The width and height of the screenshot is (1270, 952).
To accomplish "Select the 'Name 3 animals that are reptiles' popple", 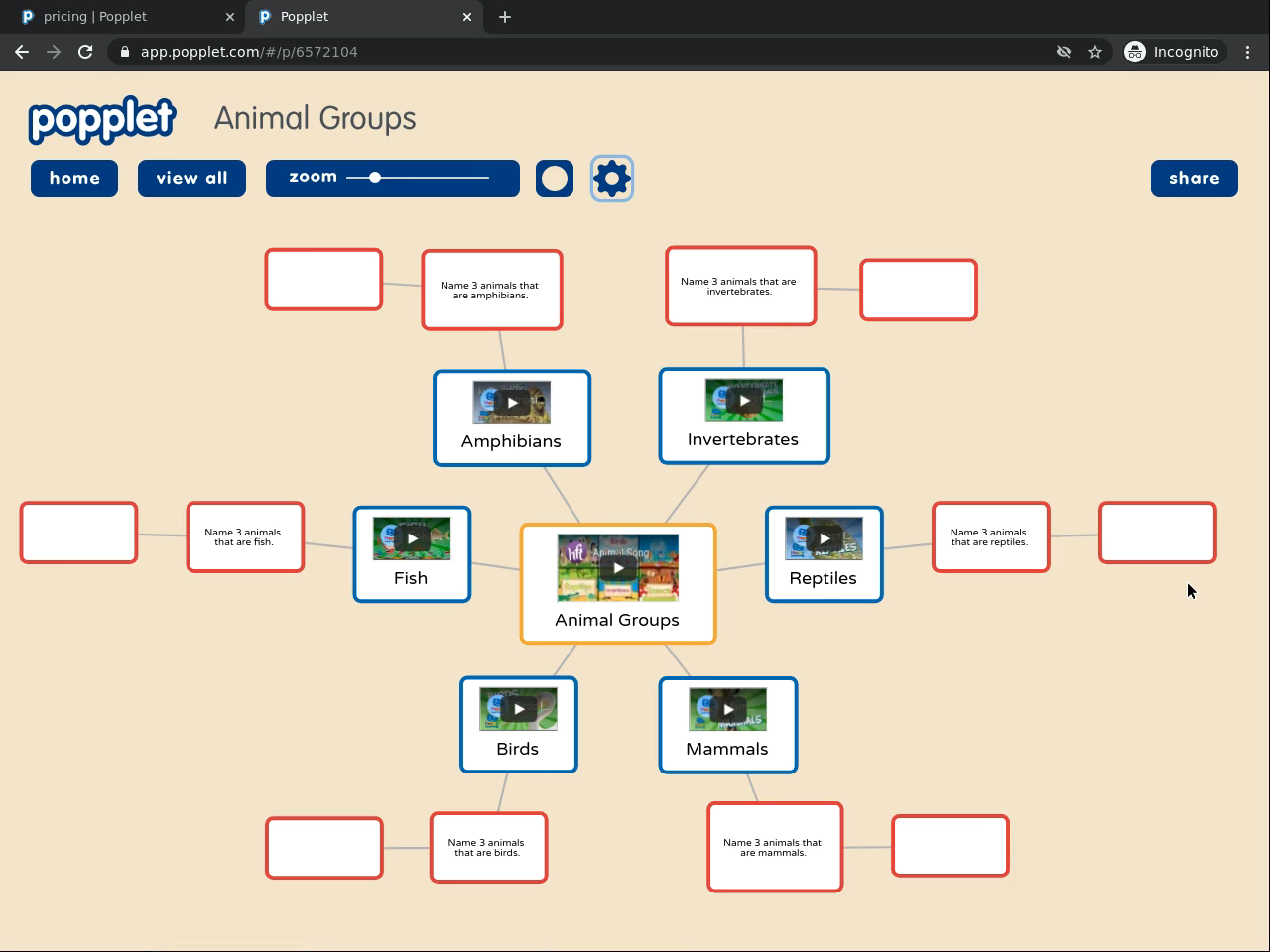I will coord(990,536).
